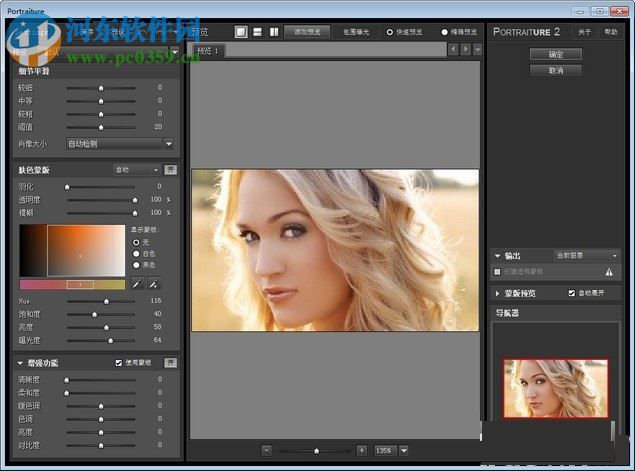Click the 135% zoom value field
The height and width of the screenshot is (471, 635).
(x=384, y=450)
